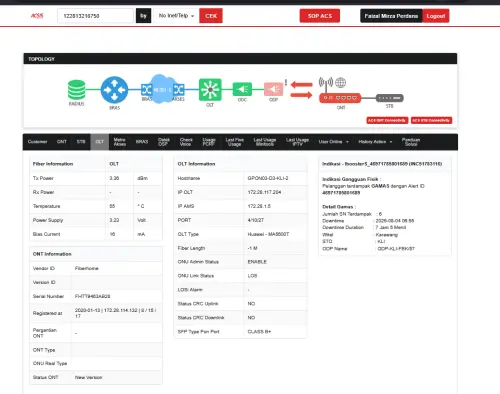Open the STB tab
This screenshot has height=394, width=500.
coord(81,142)
